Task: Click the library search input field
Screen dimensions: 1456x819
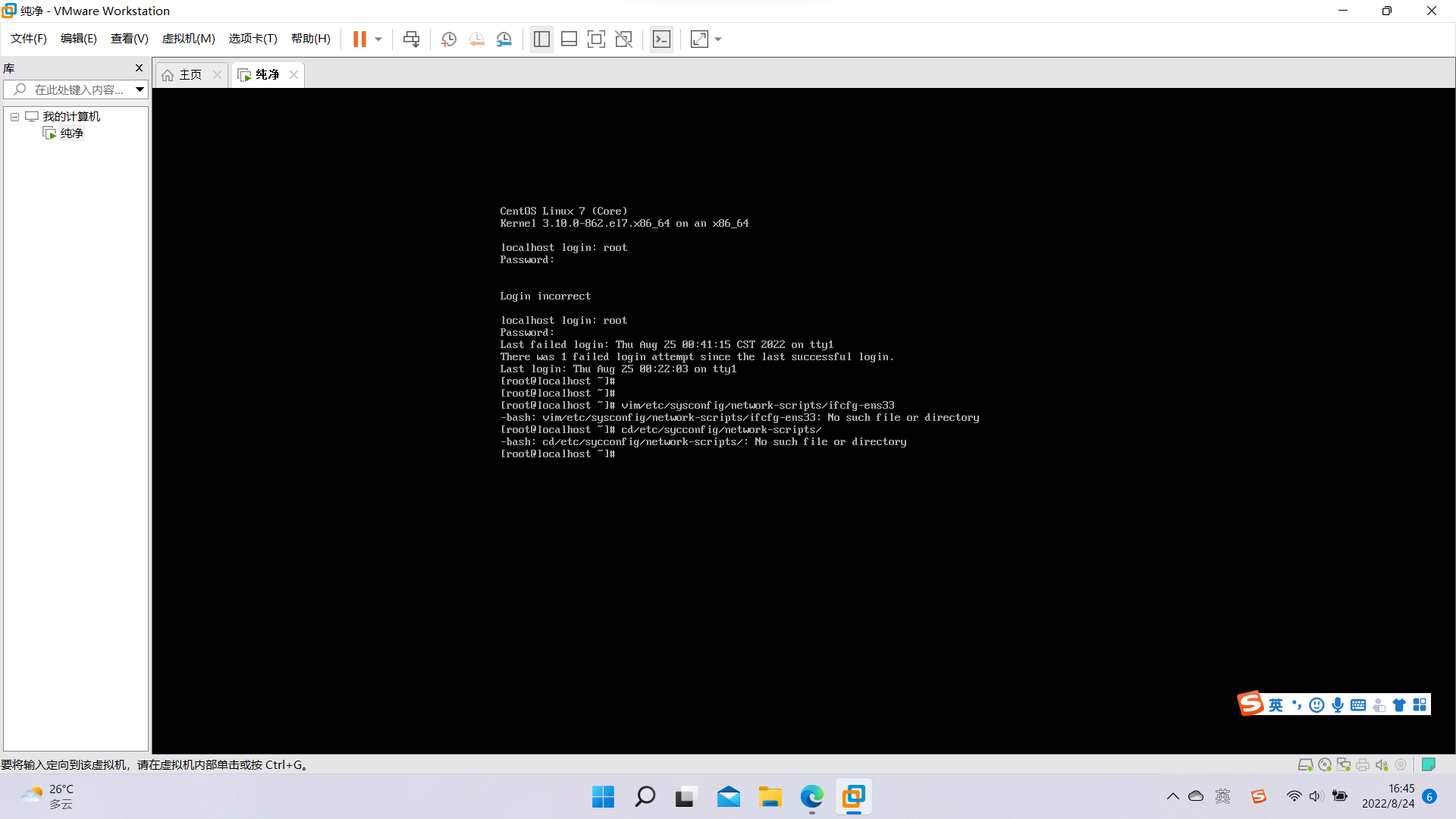Action: click(x=68, y=89)
